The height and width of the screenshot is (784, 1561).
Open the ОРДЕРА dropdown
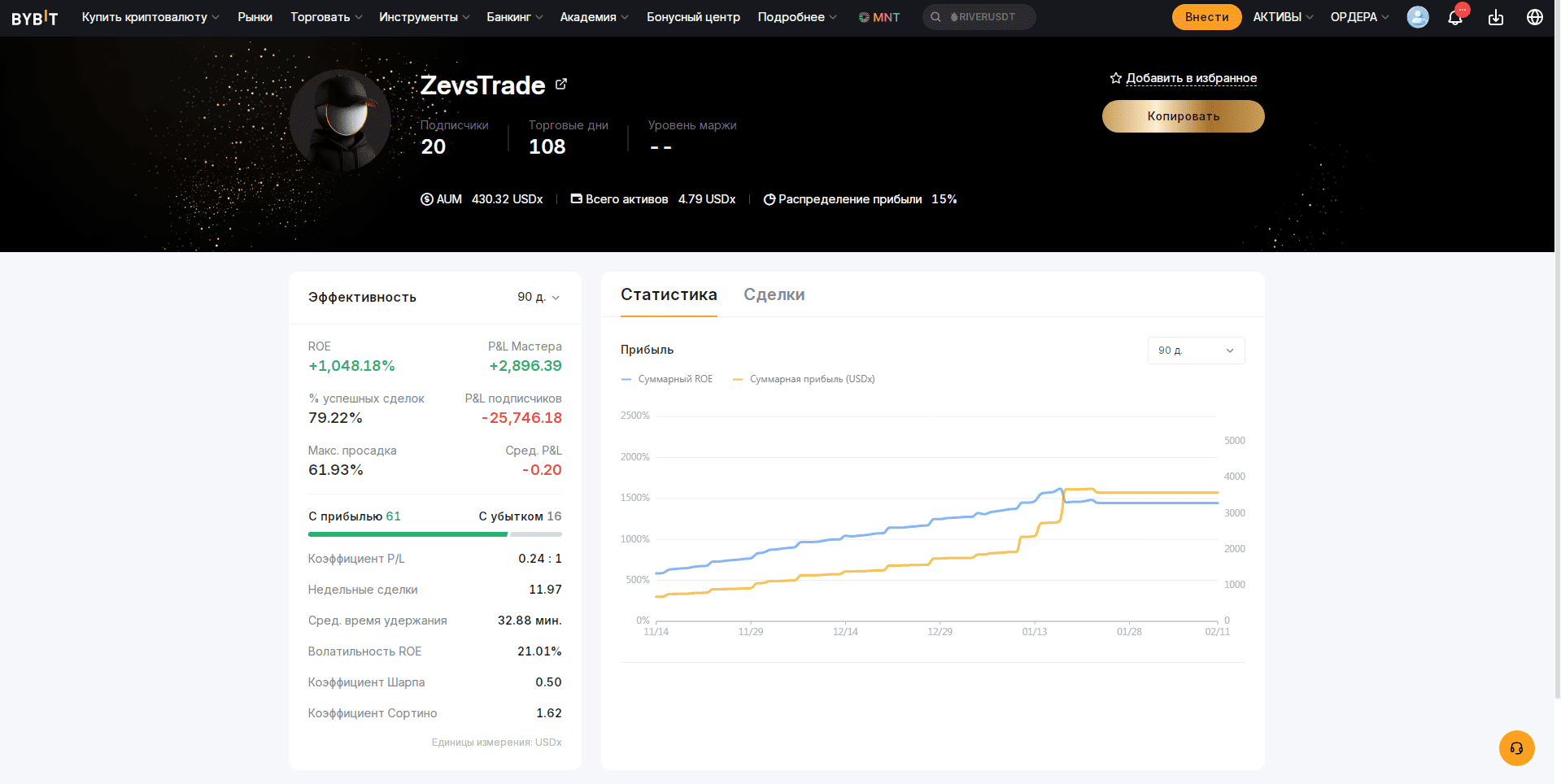pyautogui.click(x=1359, y=17)
